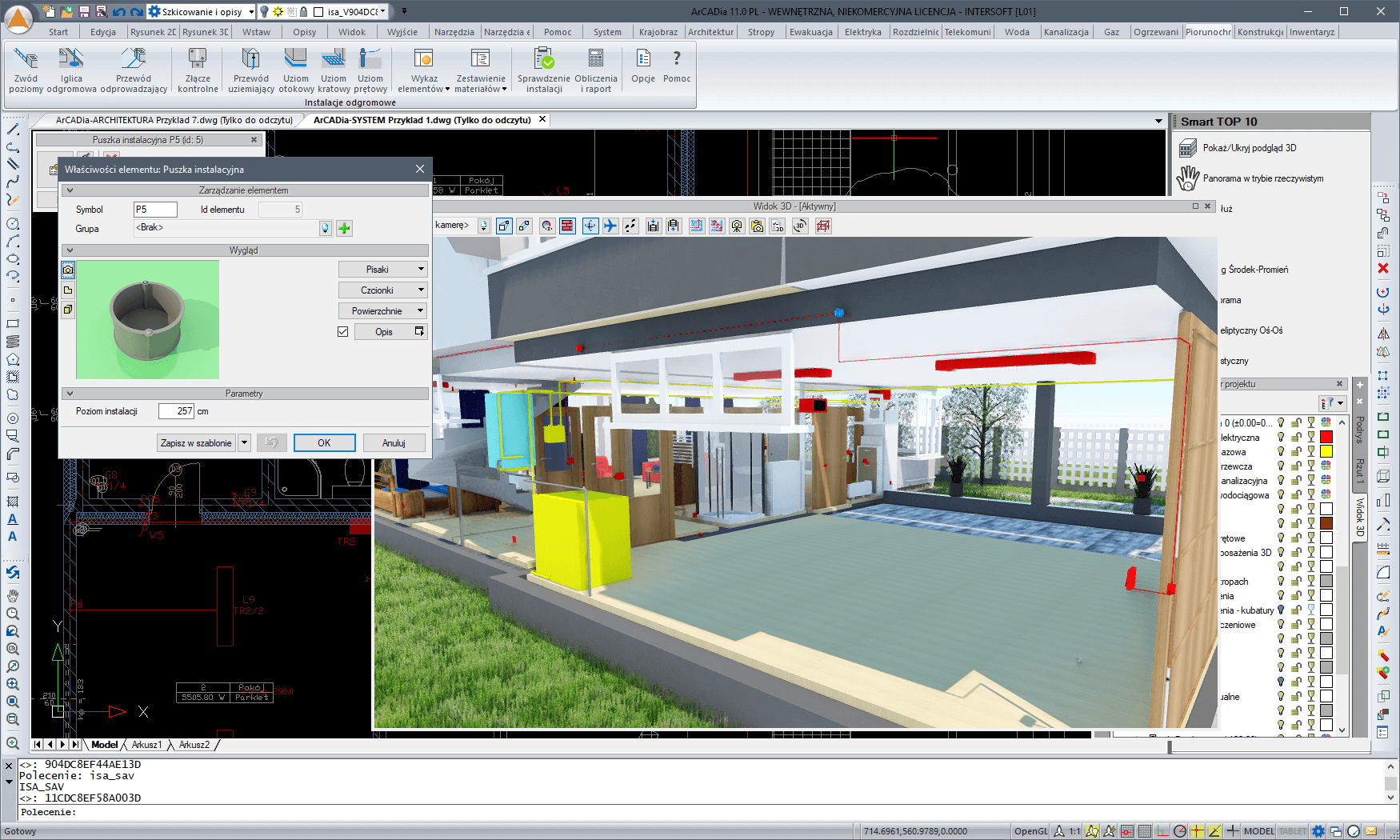Screen dimensions: 1400x840
Task: Click footsteps walk mode icon in 3D view
Action: coord(630,226)
